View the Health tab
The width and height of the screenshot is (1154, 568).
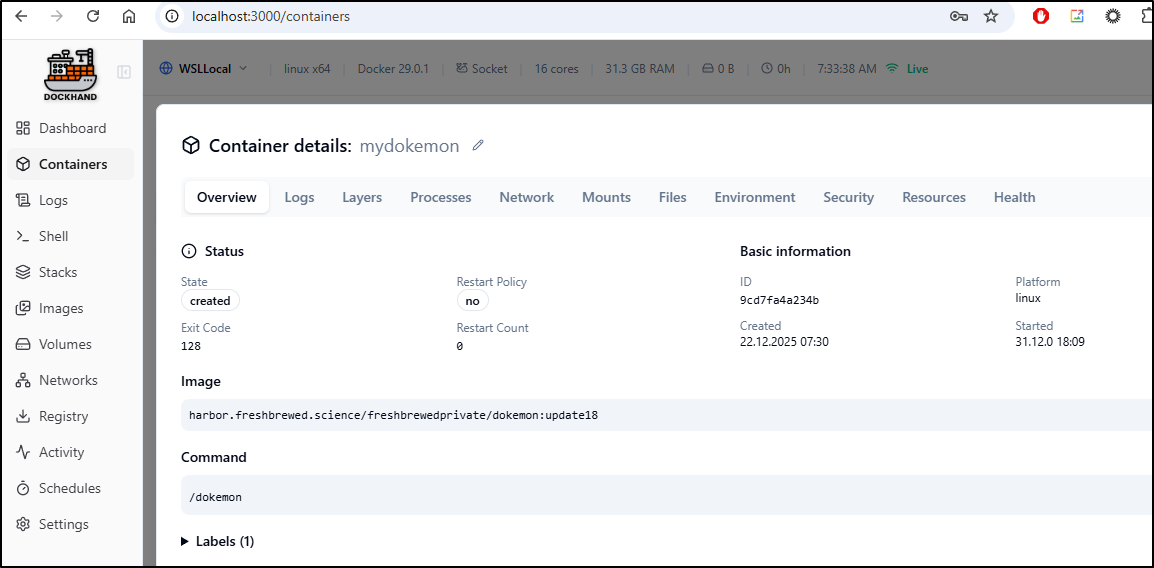point(1014,197)
